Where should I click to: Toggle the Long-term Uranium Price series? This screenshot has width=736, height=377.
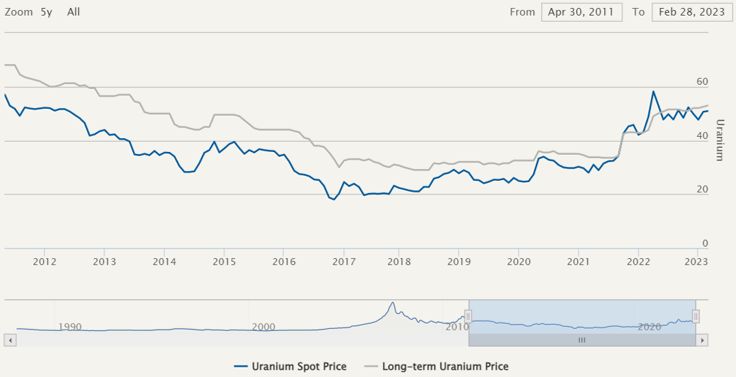436,366
